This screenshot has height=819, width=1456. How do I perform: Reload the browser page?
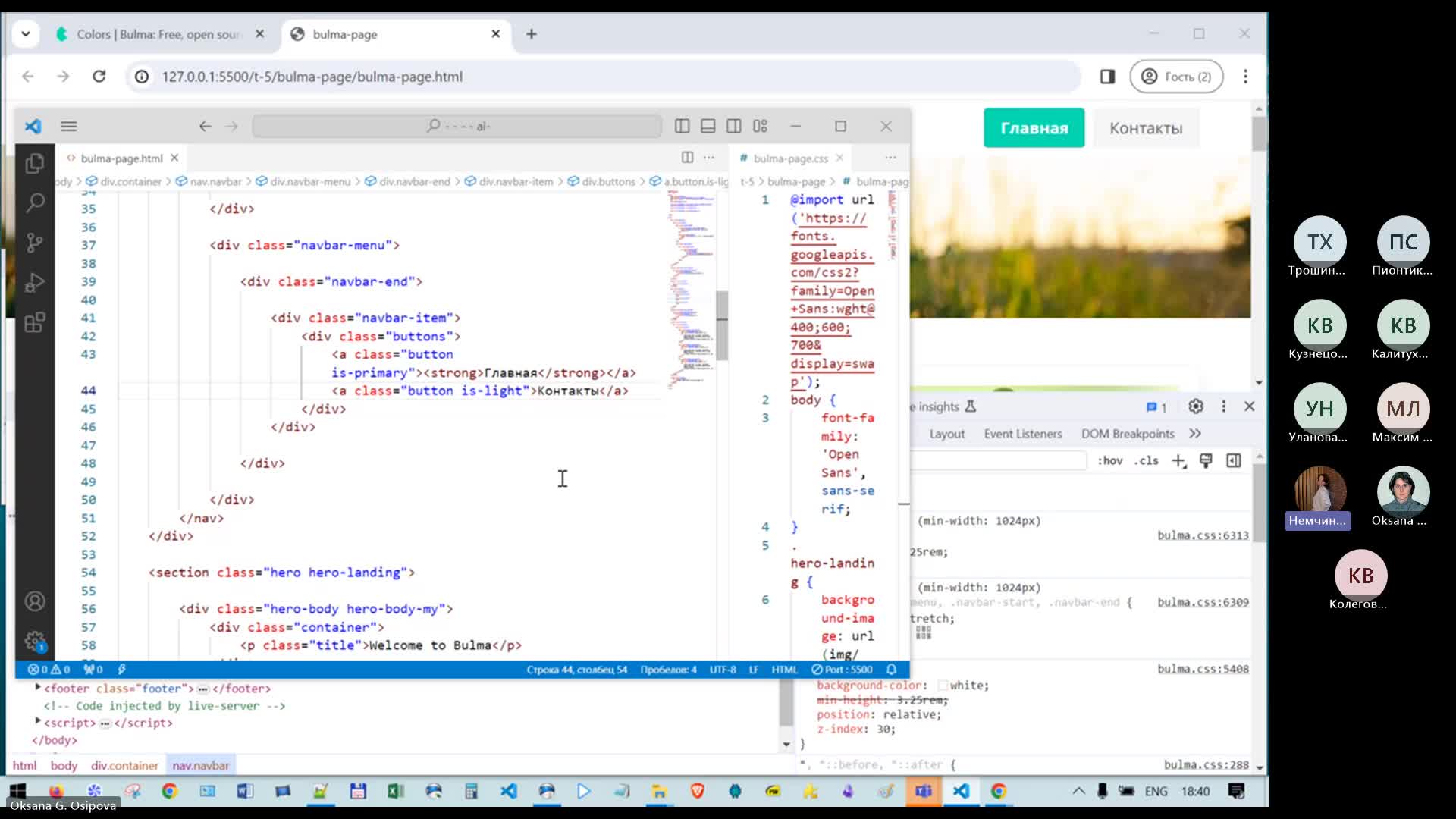(x=99, y=77)
